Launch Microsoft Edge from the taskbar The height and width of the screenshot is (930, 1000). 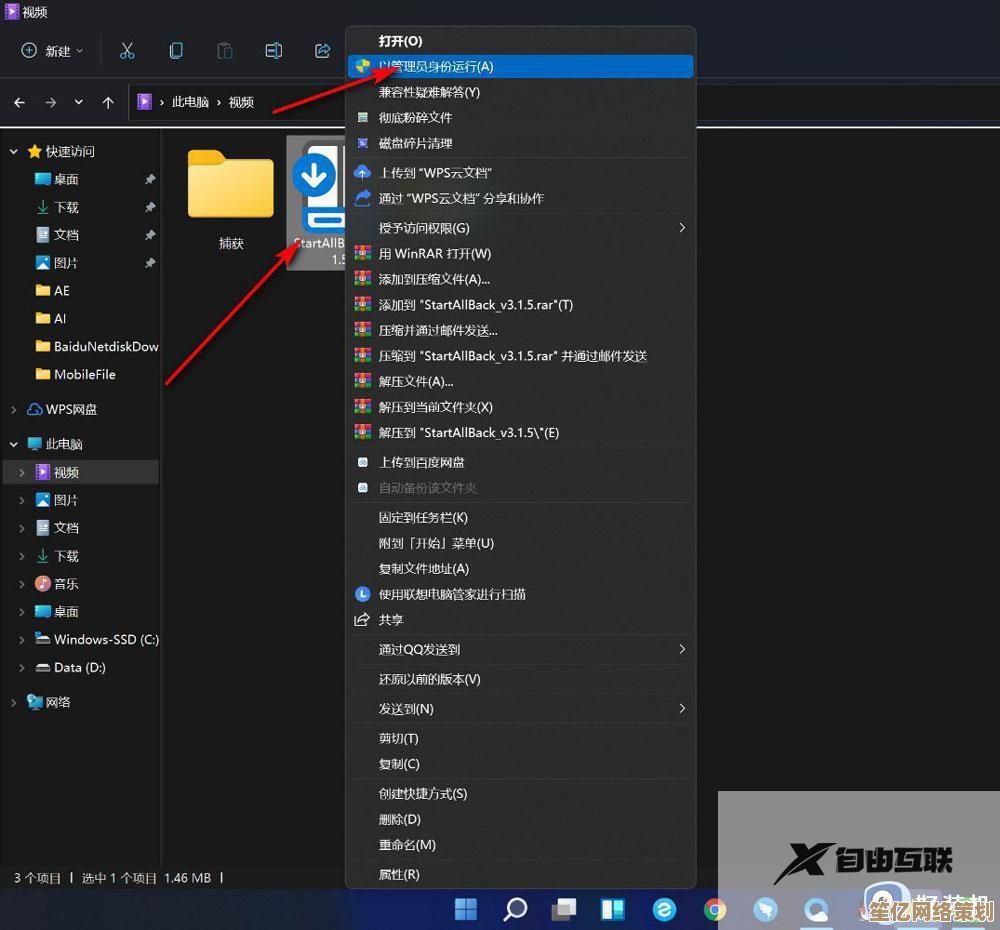(664, 909)
